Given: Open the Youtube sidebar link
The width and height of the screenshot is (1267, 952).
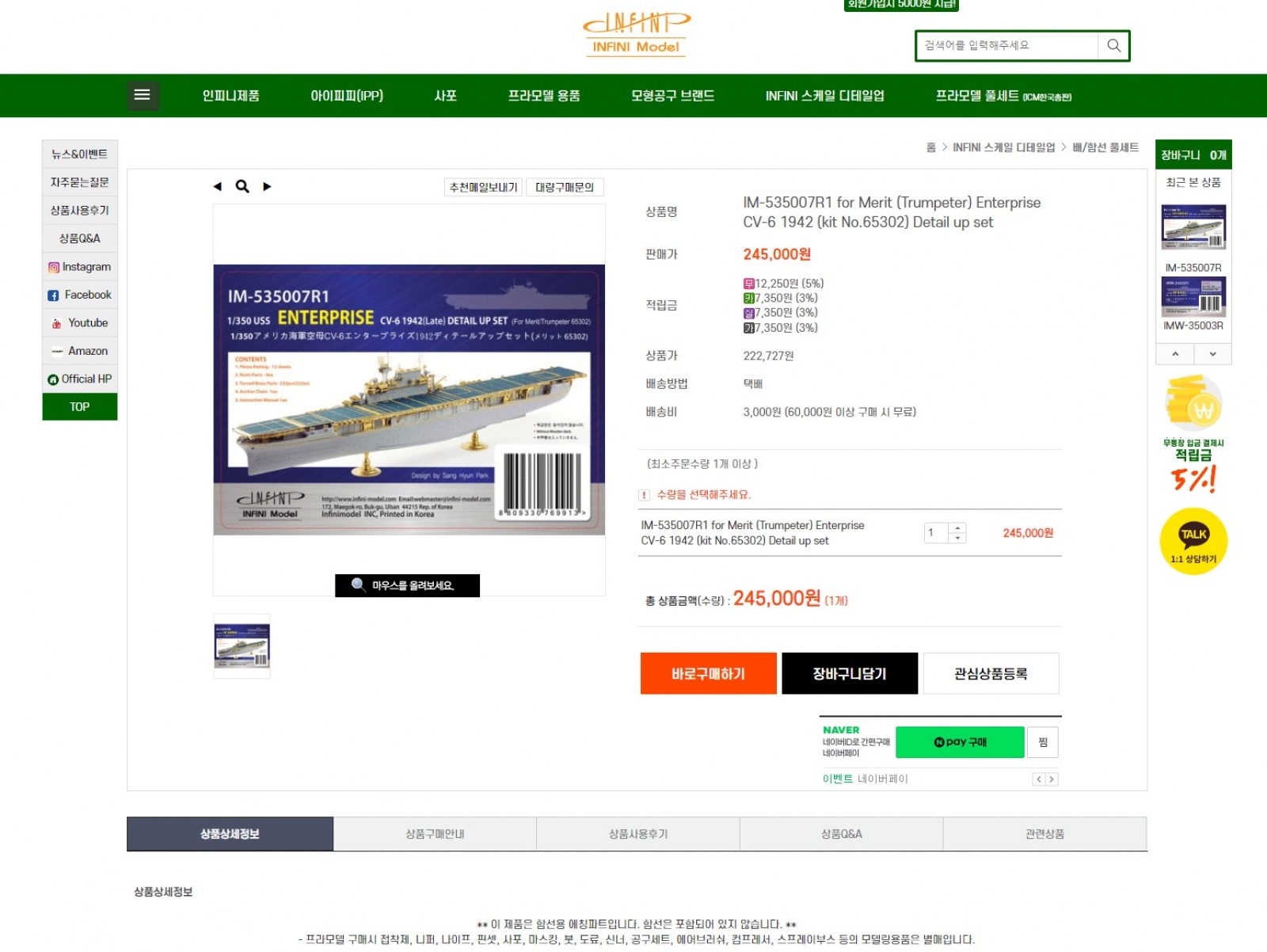Looking at the screenshot, I should click(x=79, y=323).
